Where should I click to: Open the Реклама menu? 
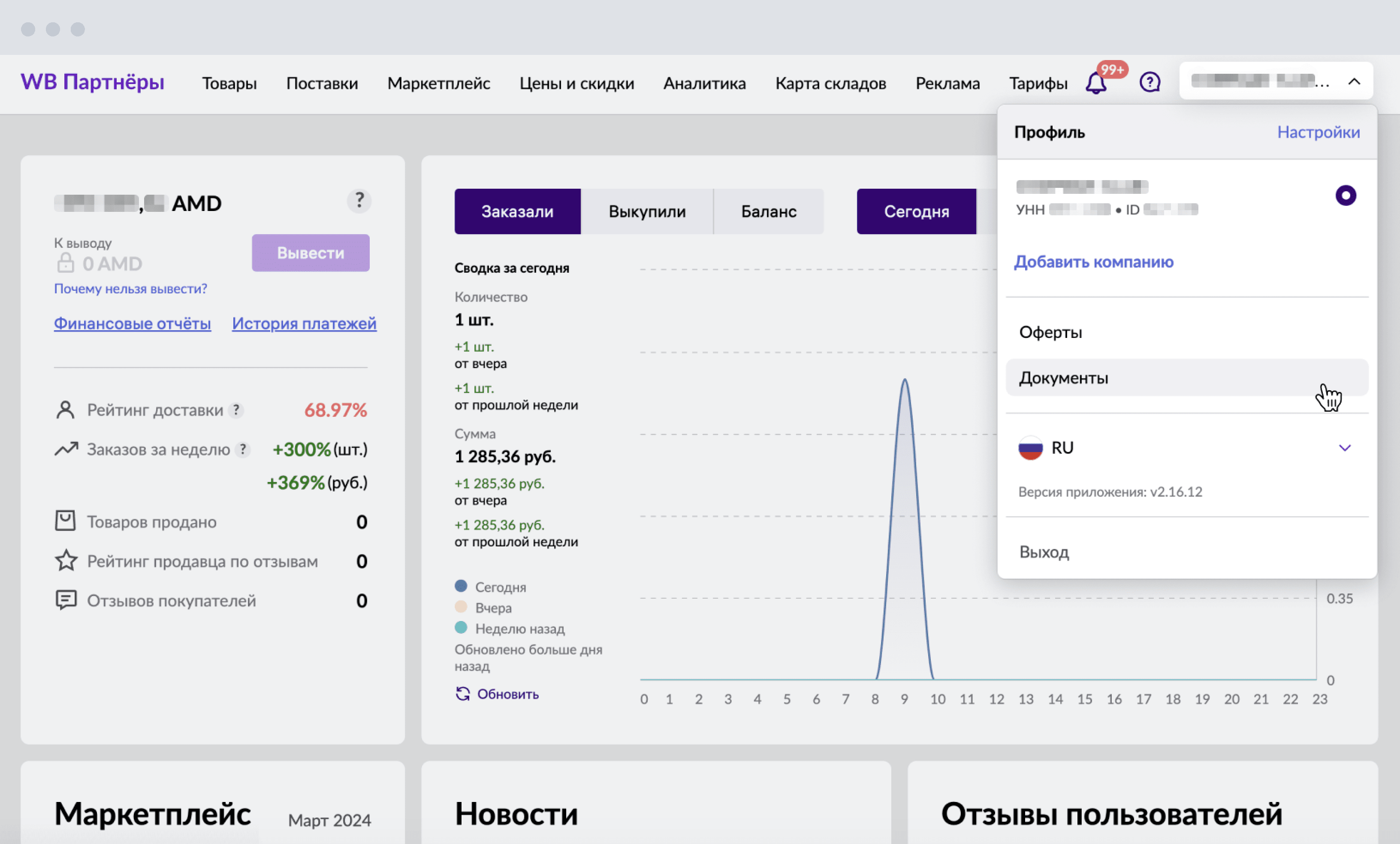tap(948, 84)
